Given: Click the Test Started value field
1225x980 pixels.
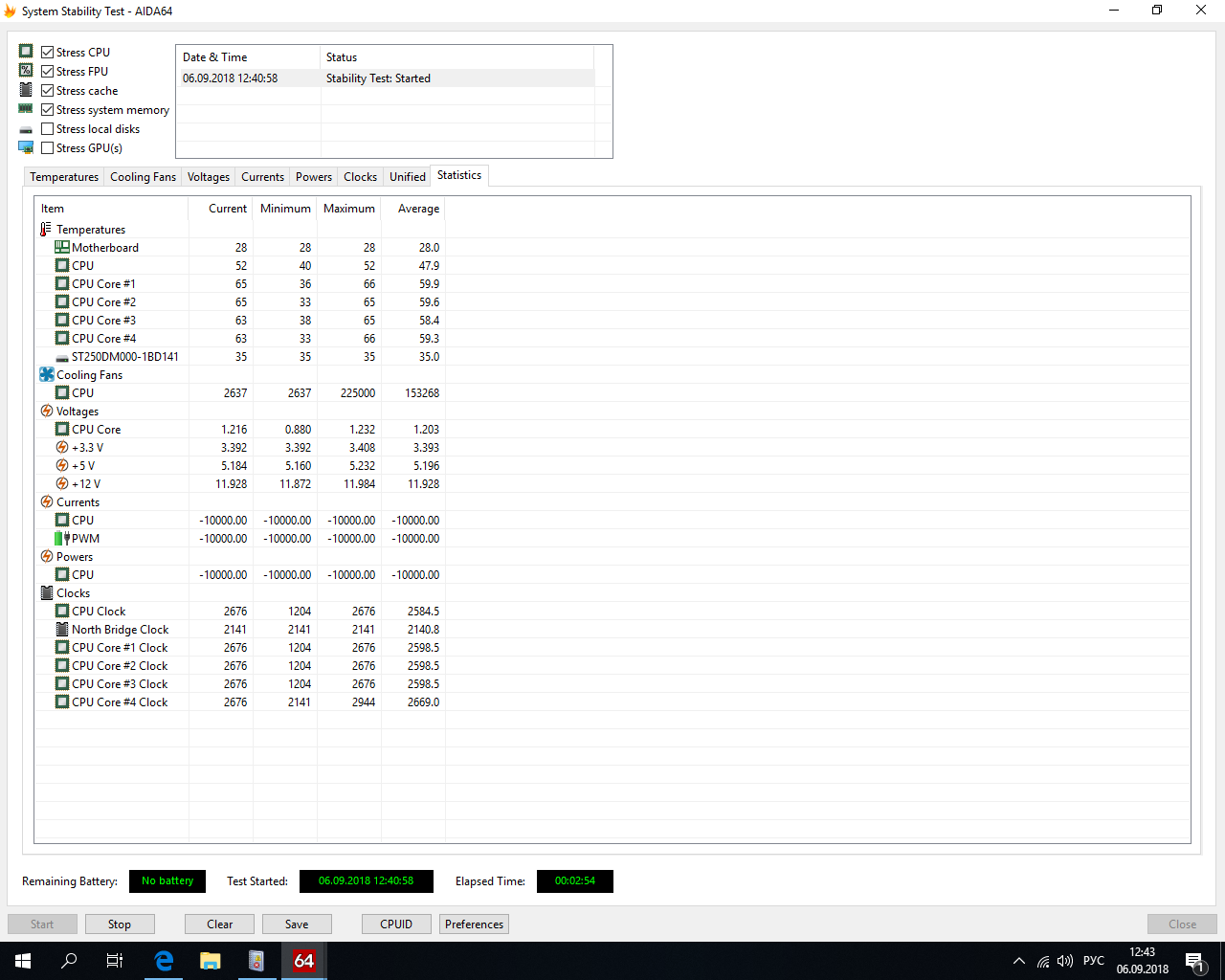Looking at the screenshot, I should click(367, 881).
